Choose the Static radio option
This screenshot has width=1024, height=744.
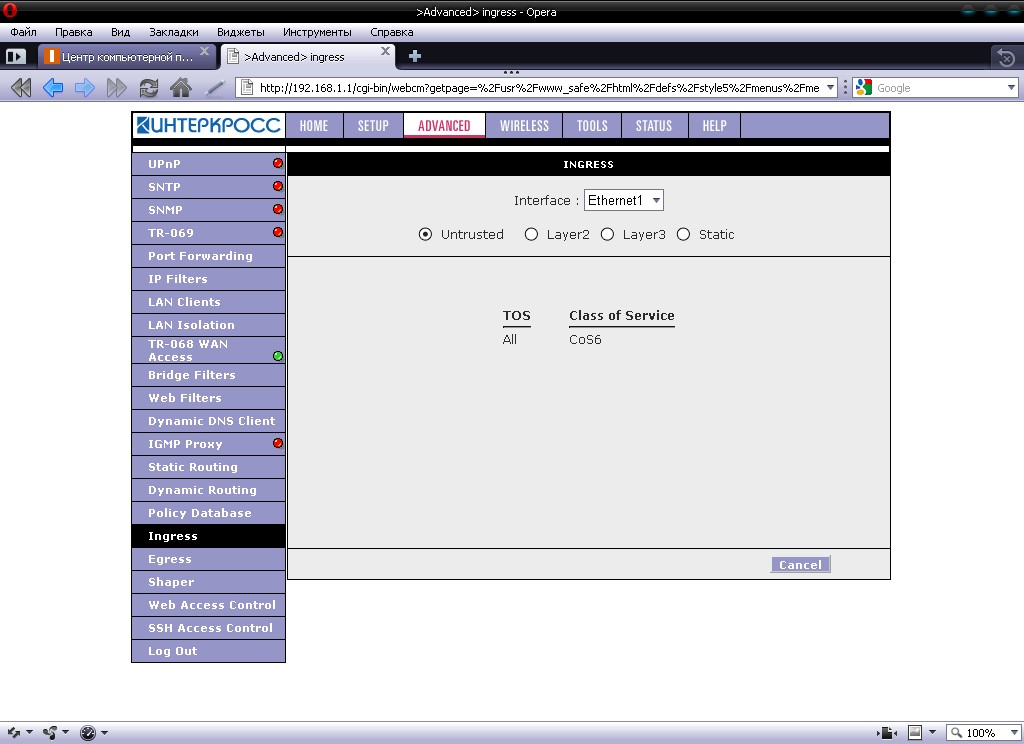684,235
